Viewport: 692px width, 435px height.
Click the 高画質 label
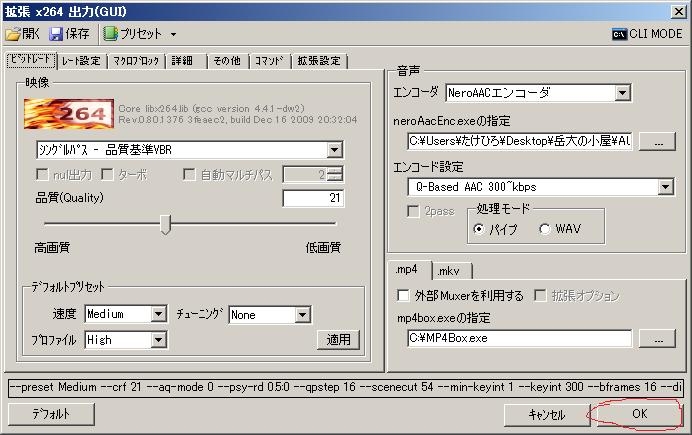52,248
